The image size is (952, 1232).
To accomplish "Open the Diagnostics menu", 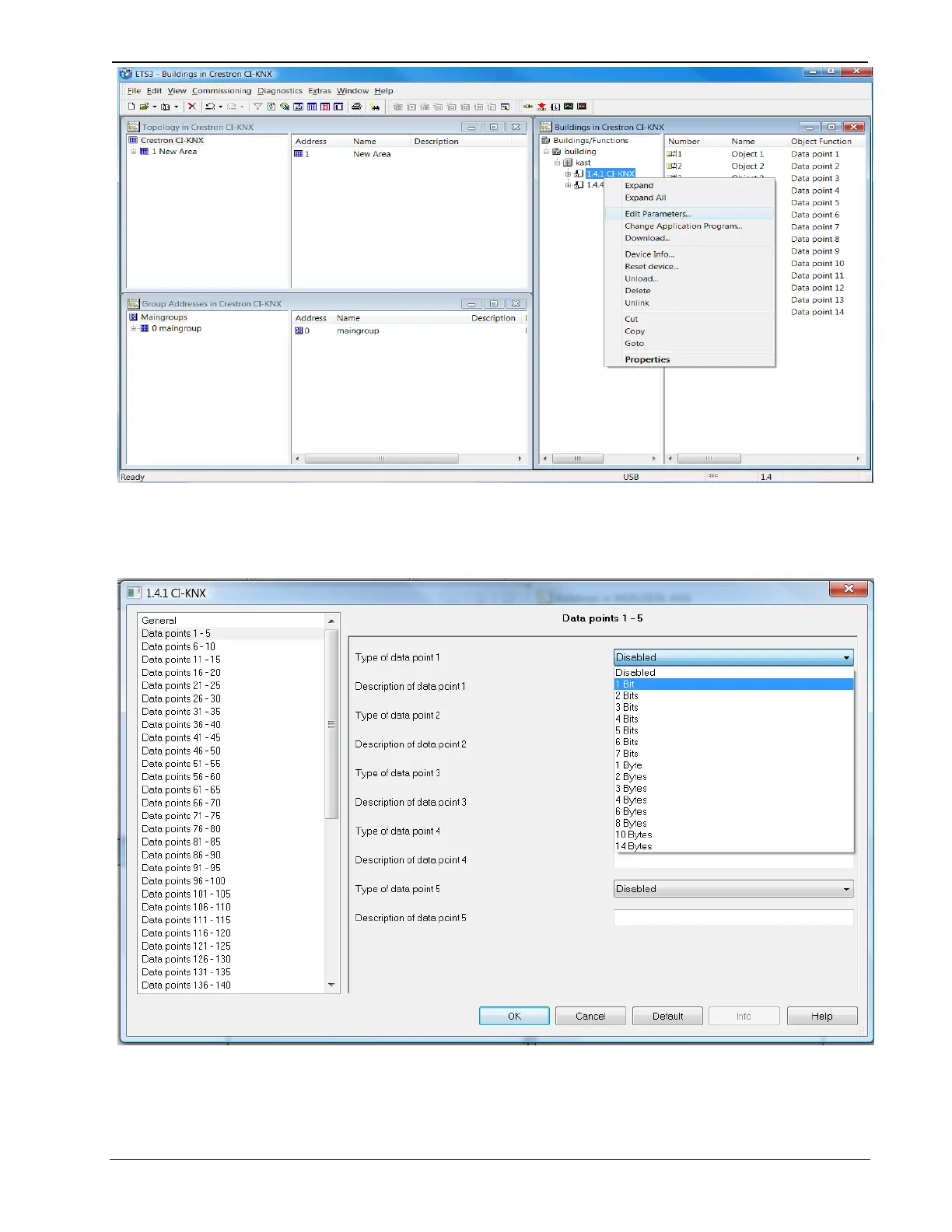I will (x=280, y=91).
